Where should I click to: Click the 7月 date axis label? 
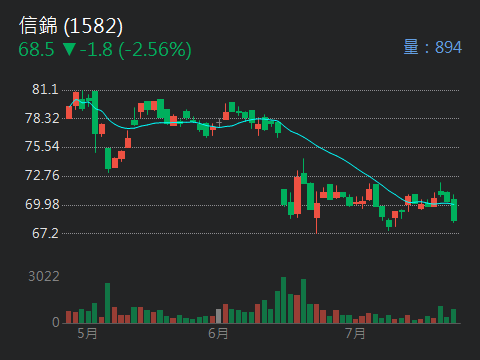click(x=355, y=333)
